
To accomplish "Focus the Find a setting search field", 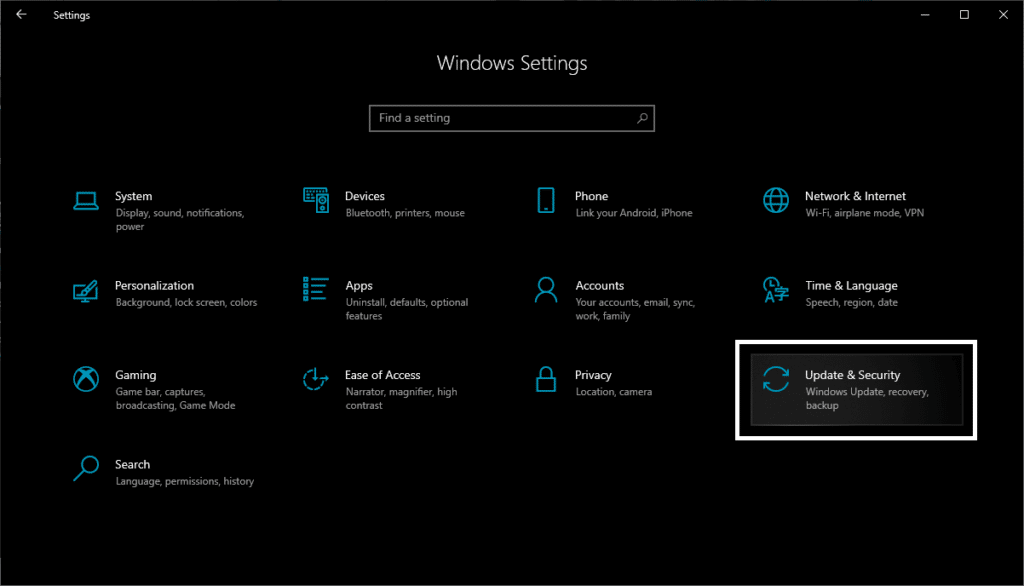I will pyautogui.click(x=511, y=118).
